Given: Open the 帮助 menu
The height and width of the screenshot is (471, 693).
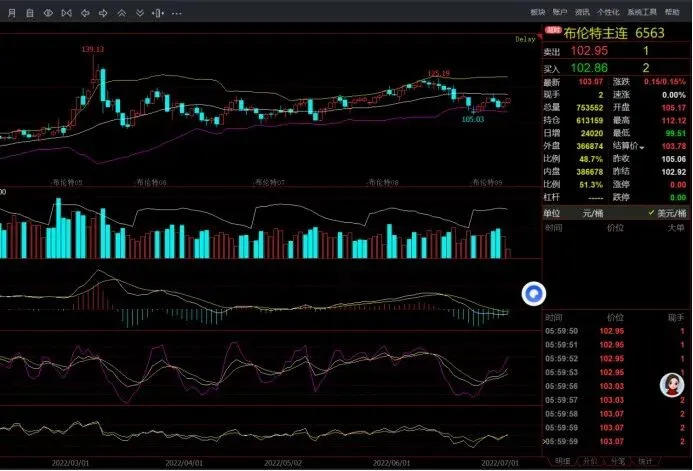Looking at the screenshot, I should click(x=672, y=12).
